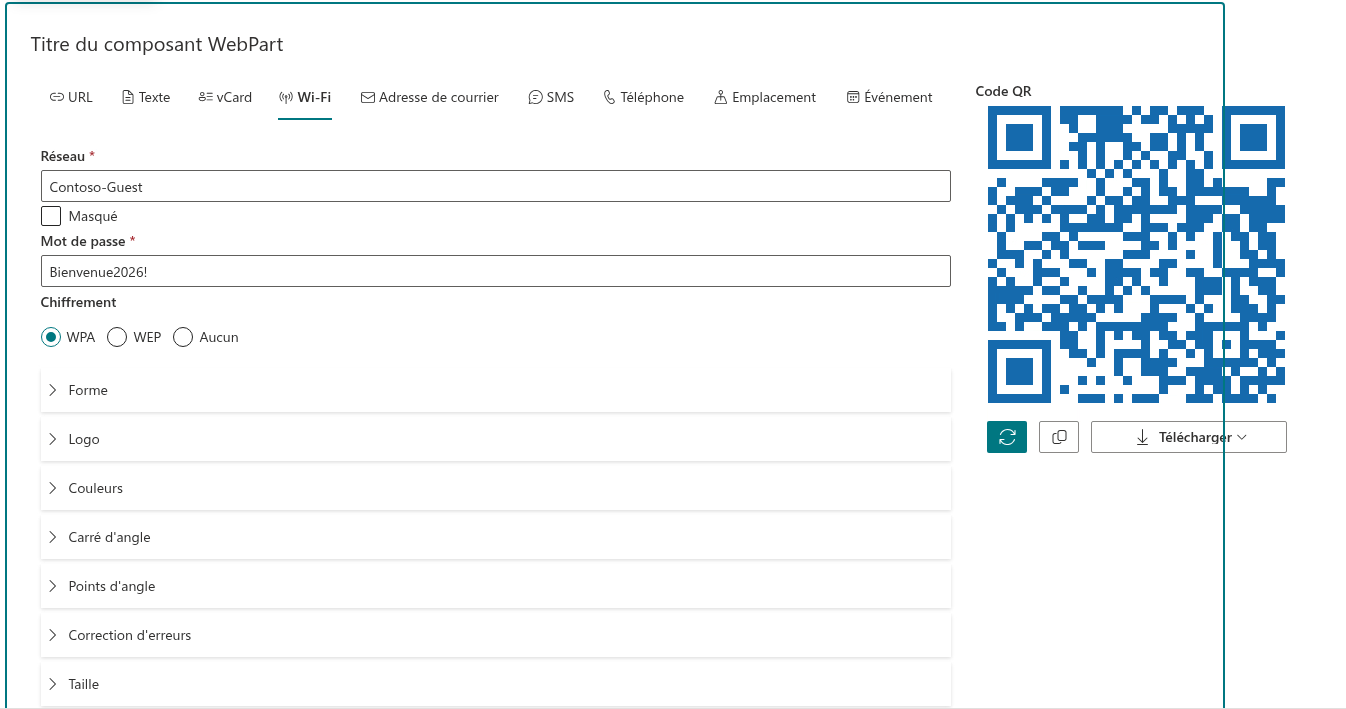Focus the Mot de passe input field

tap(496, 271)
